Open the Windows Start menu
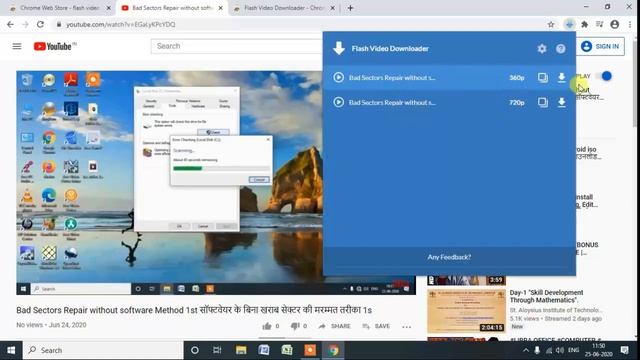This screenshot has height=360, width=640. pyautogui.click(x=11, y=350)
